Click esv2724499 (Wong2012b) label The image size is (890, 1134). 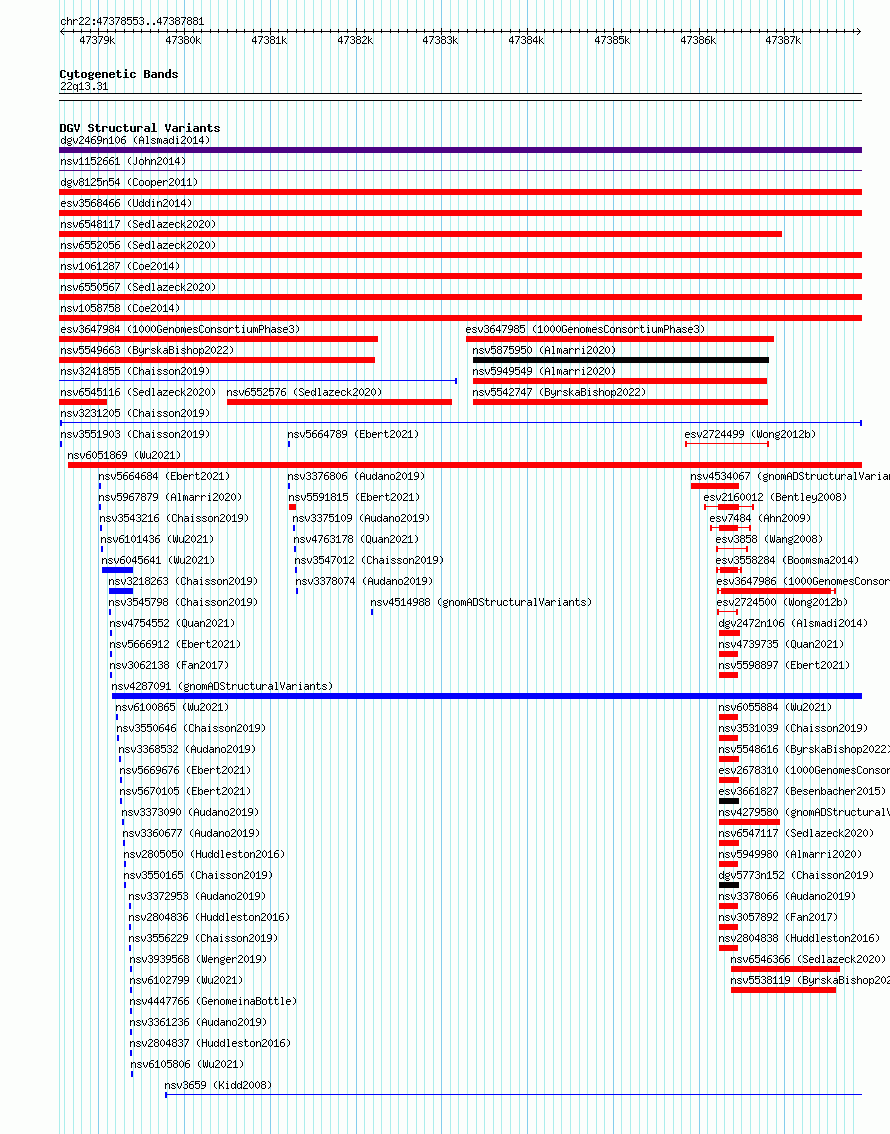point(750,434)
